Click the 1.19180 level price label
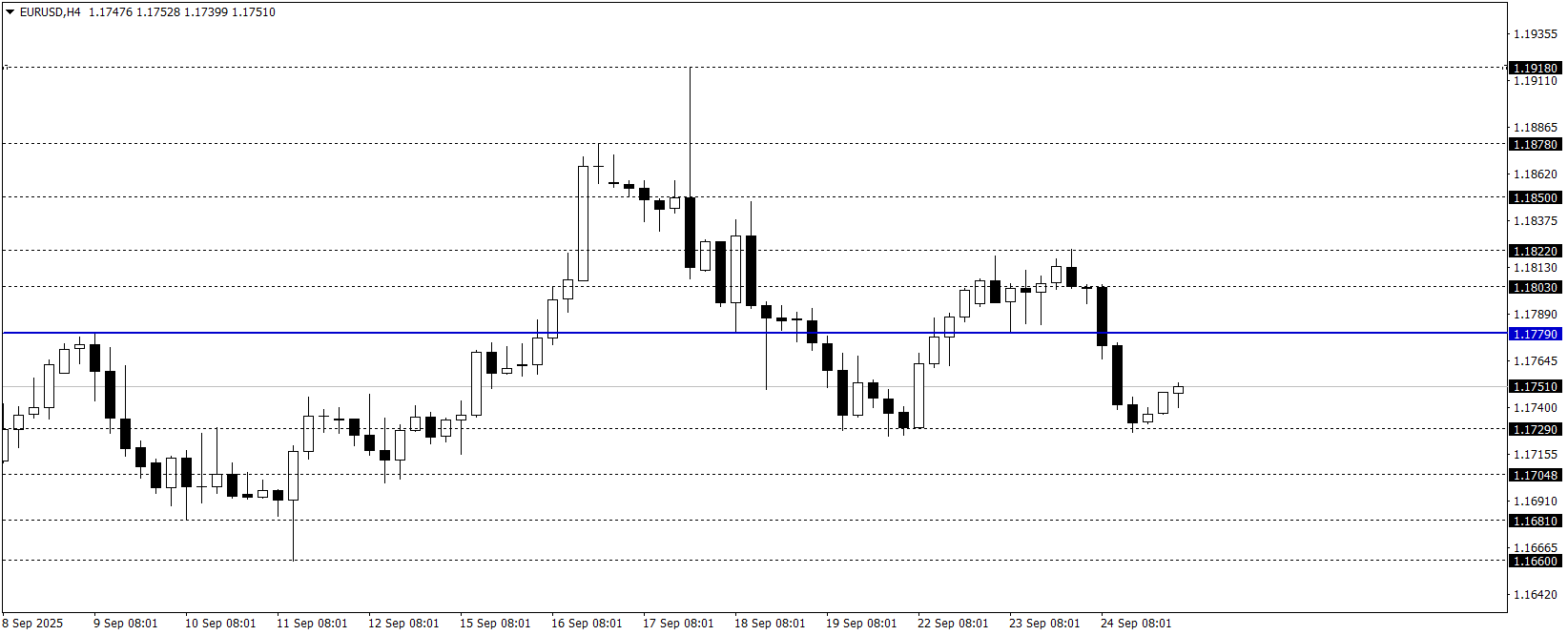 point(1535,68)
